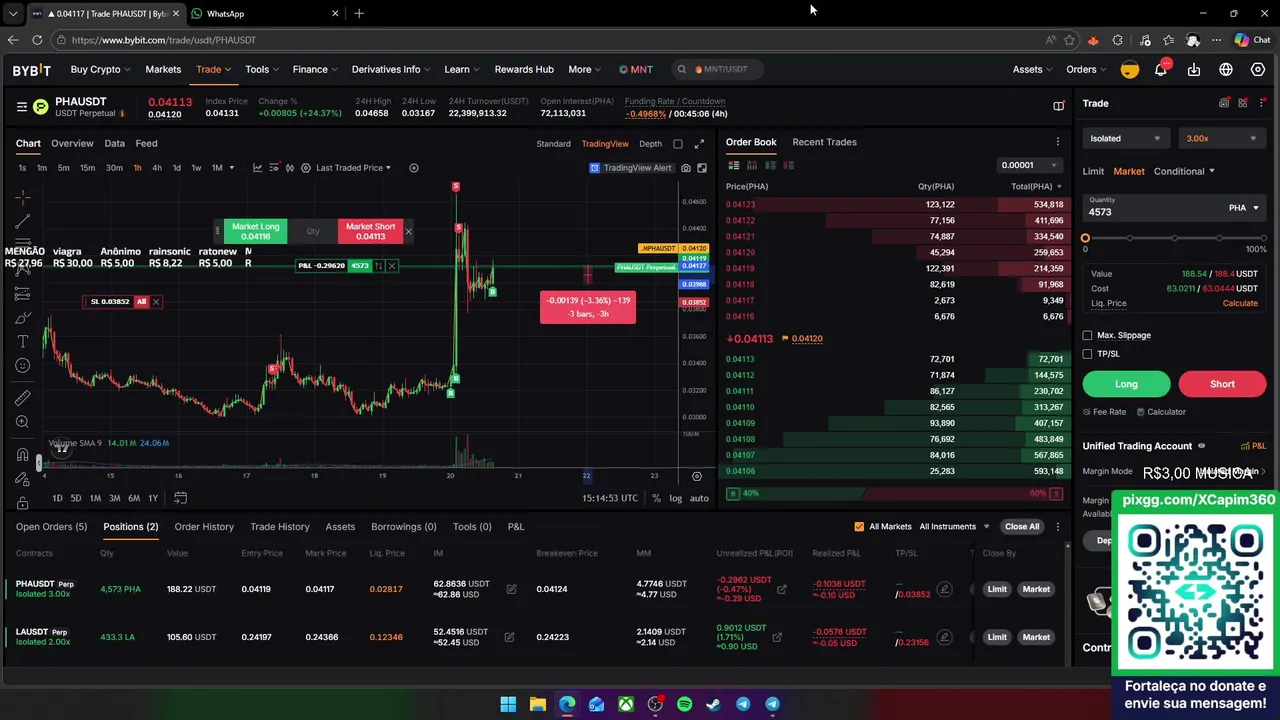Switch chart to Depth view
The height and width of the screenshot is (720, 1280).
click(650, 144)
